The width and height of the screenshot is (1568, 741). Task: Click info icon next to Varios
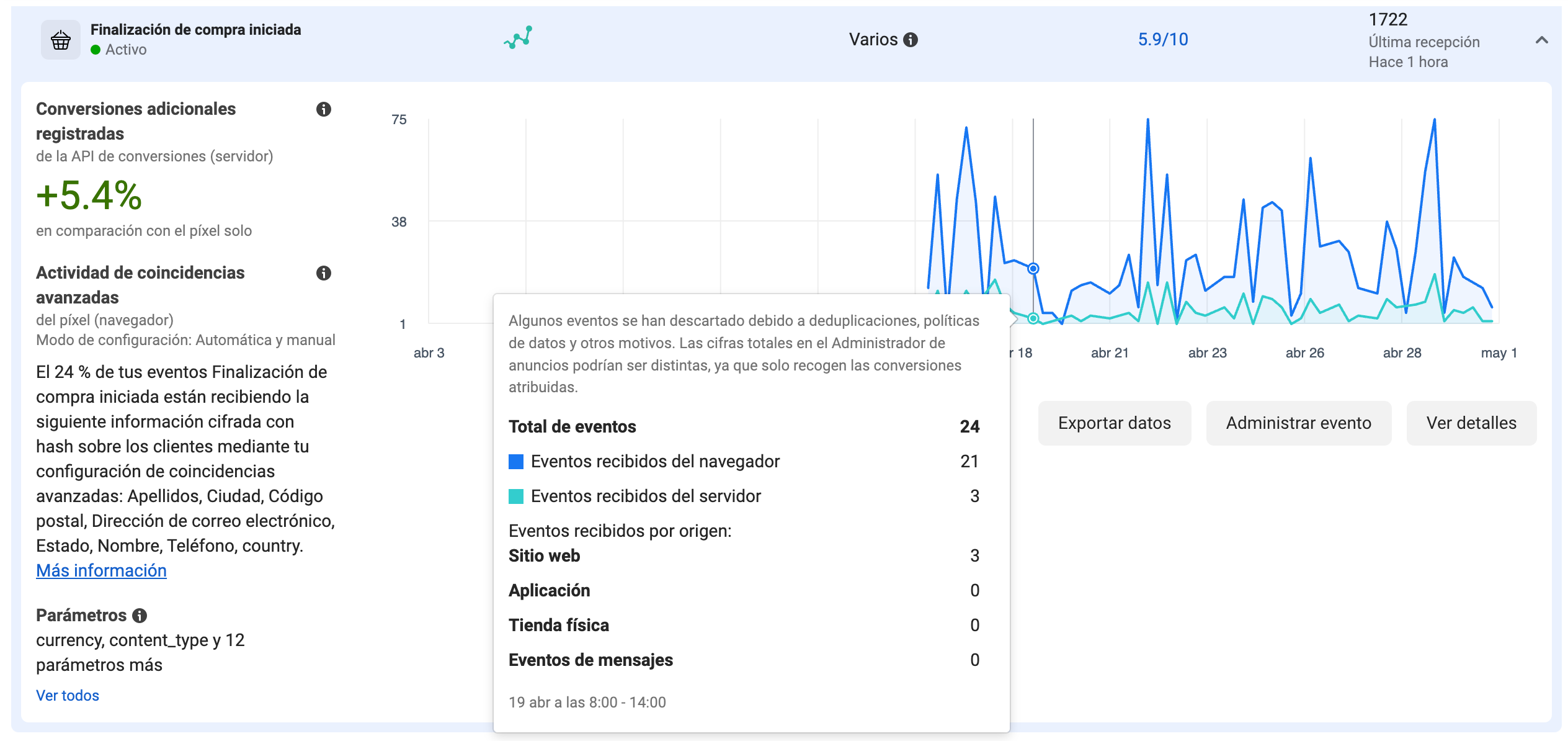click(911, 40)
